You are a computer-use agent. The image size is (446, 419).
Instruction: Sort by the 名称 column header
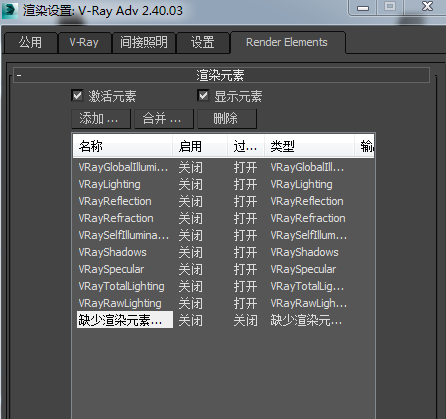[123, 146]
